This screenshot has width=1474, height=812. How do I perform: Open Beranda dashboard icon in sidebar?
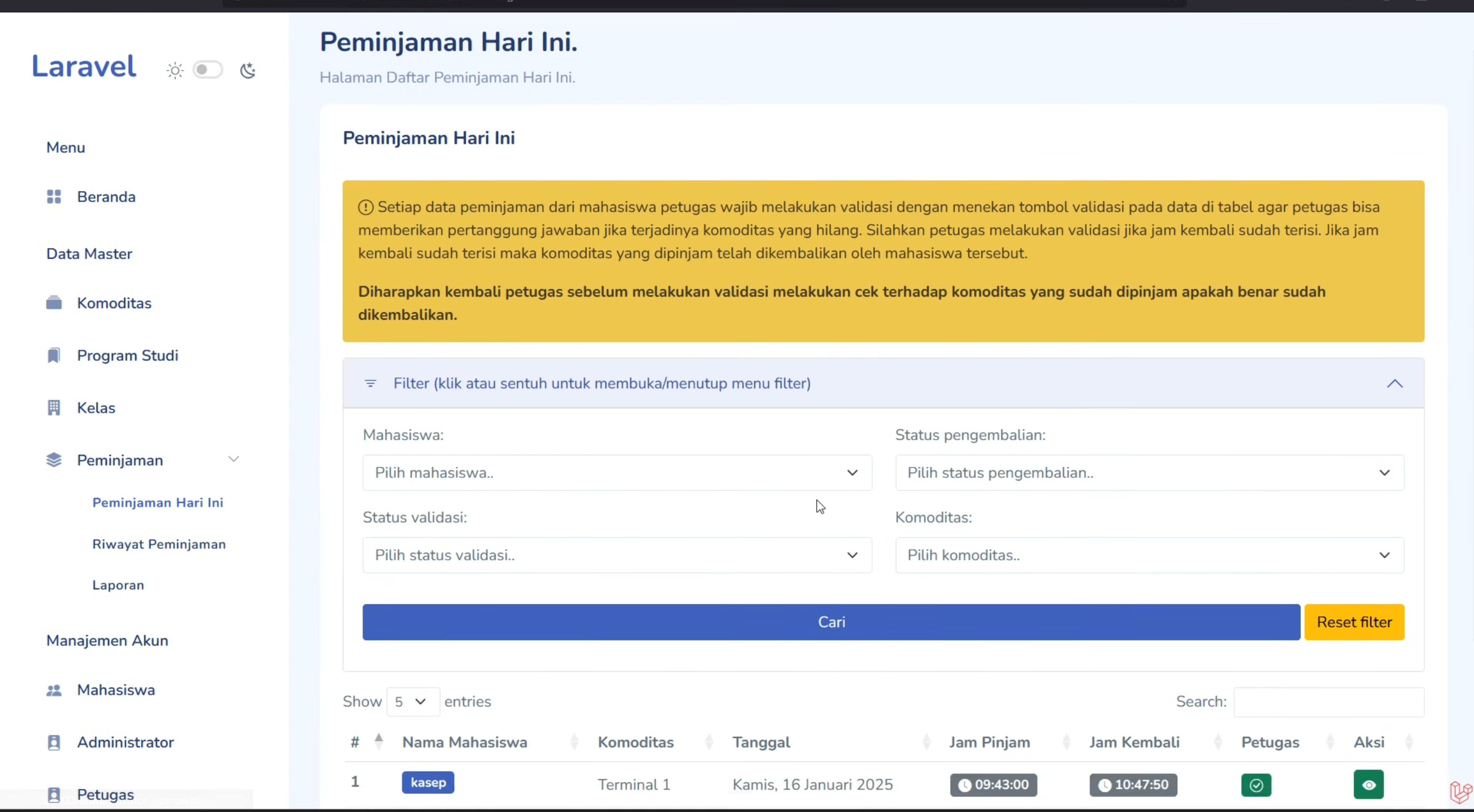(54, 197)
